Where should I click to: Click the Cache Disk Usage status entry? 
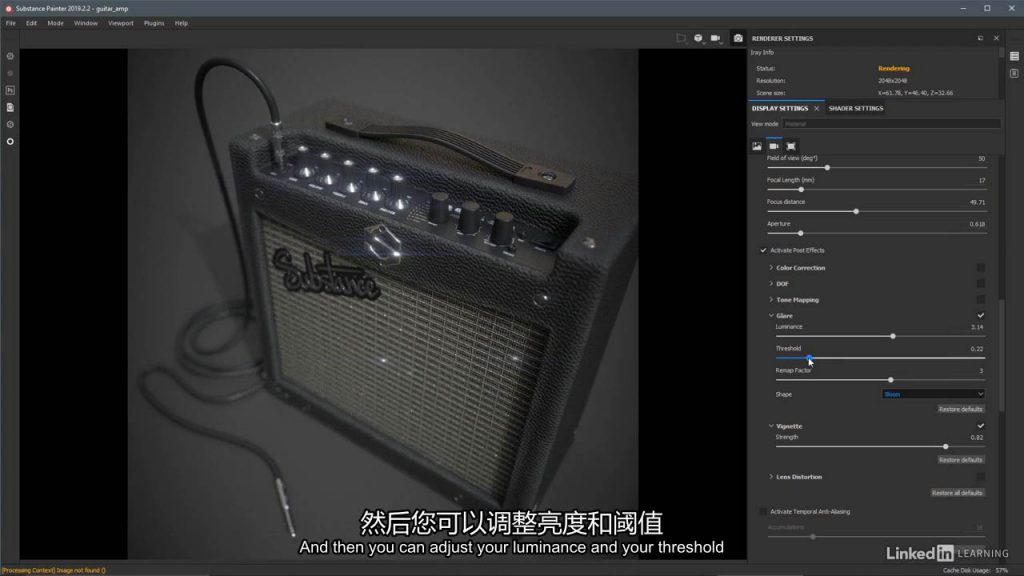[975, 570]
